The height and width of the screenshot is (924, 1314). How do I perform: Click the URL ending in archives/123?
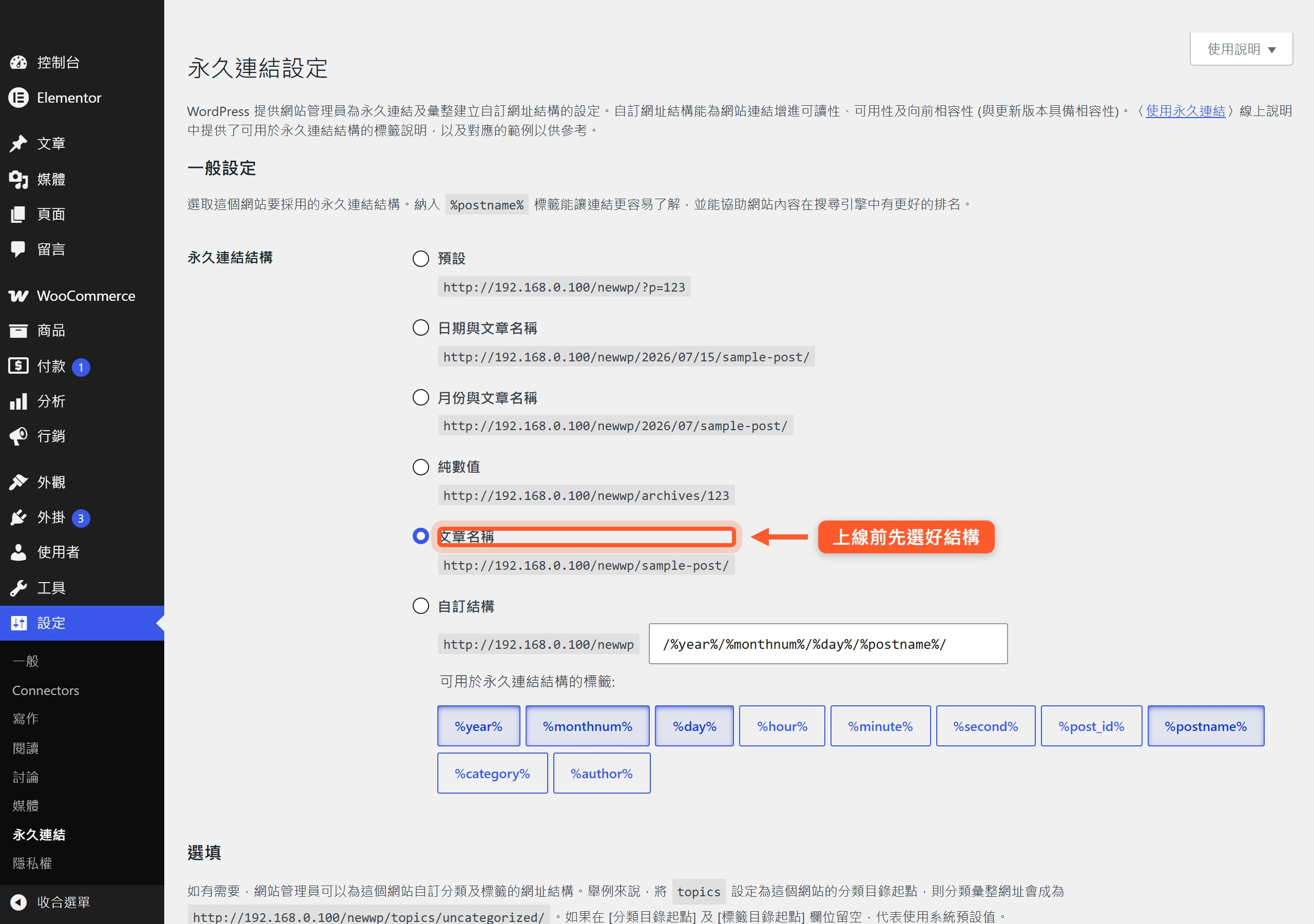tap(586, 495)
